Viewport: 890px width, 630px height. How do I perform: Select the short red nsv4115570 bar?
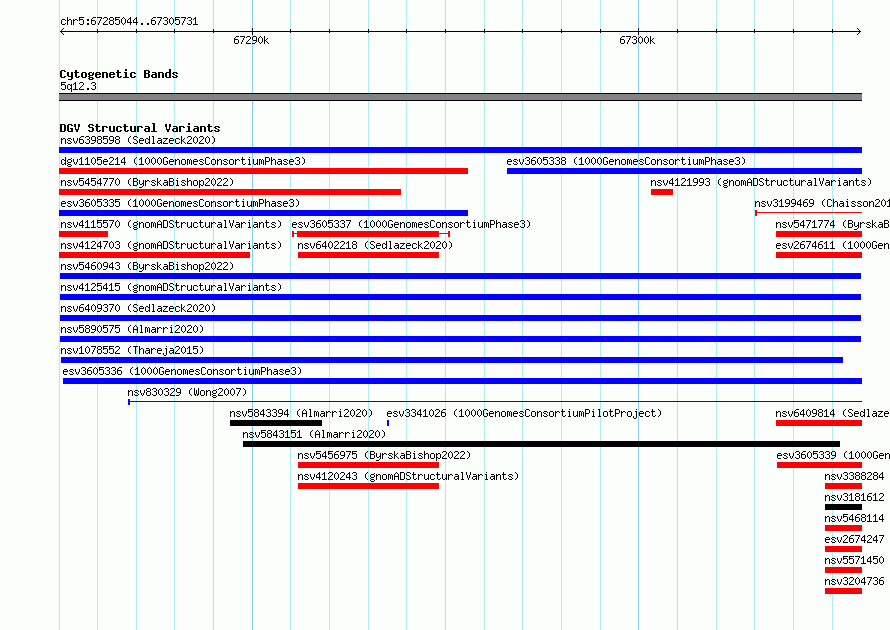click(83, 234)
